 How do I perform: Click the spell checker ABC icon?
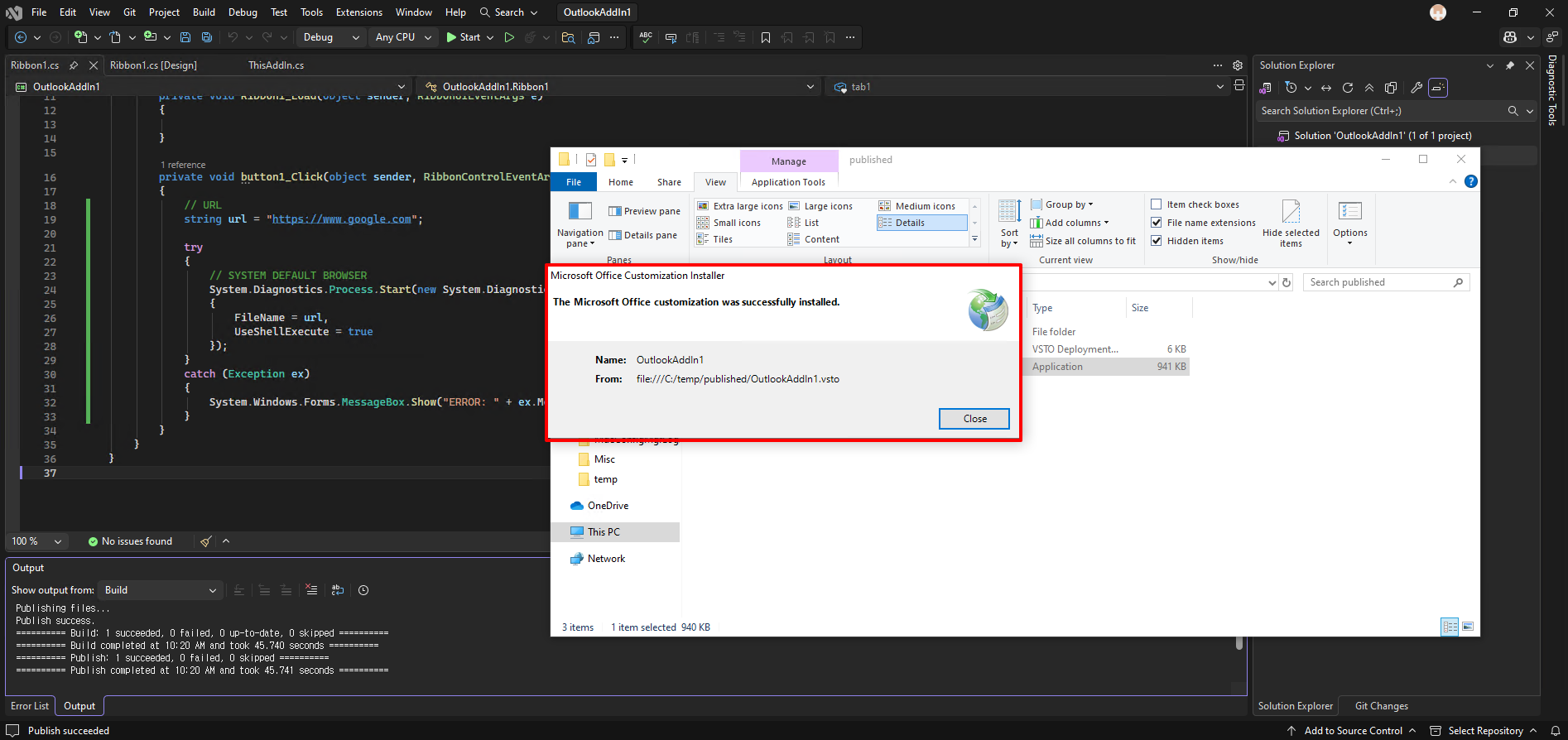coord(646,37)
